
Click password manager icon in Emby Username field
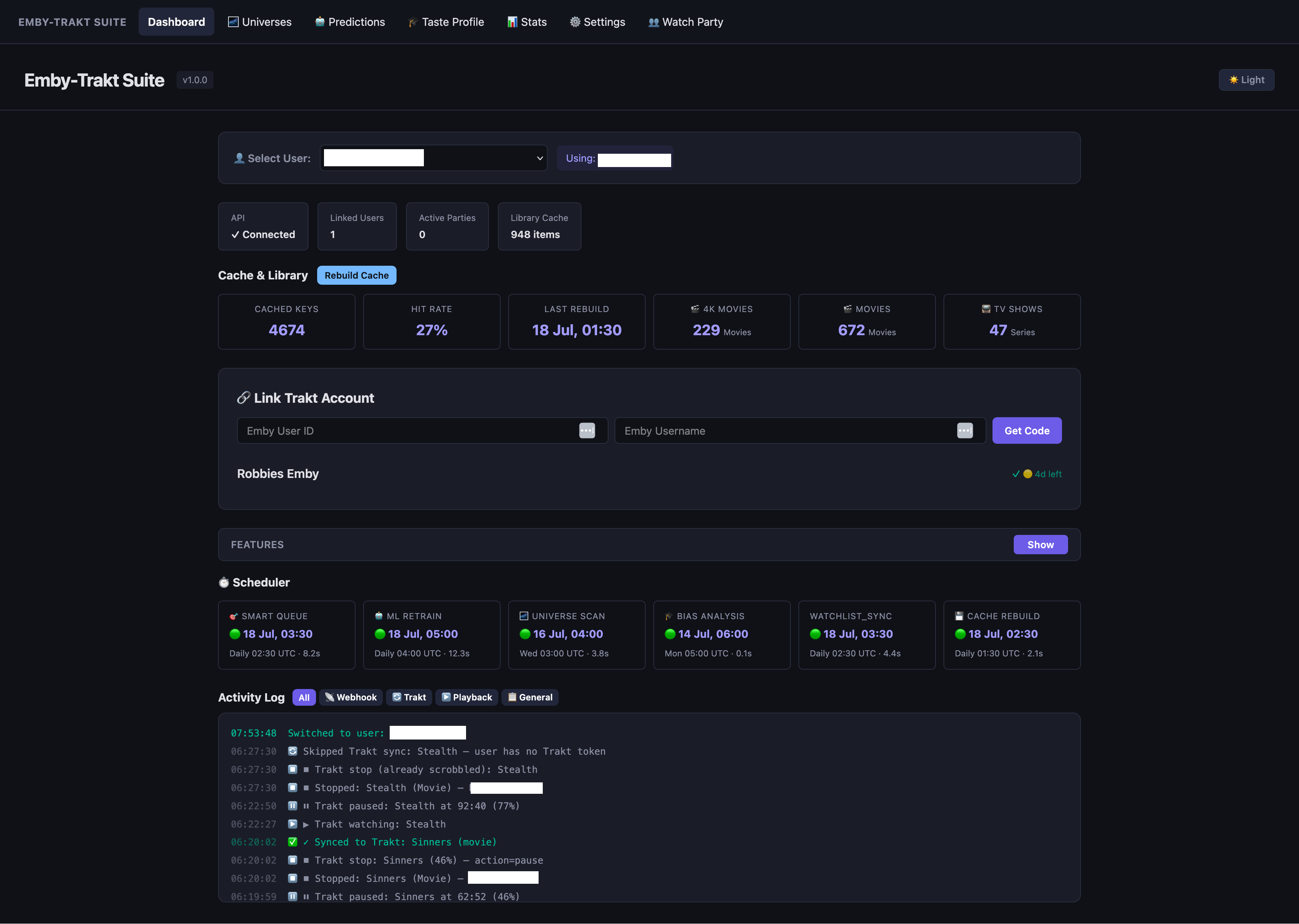click(x=965, y=430)
